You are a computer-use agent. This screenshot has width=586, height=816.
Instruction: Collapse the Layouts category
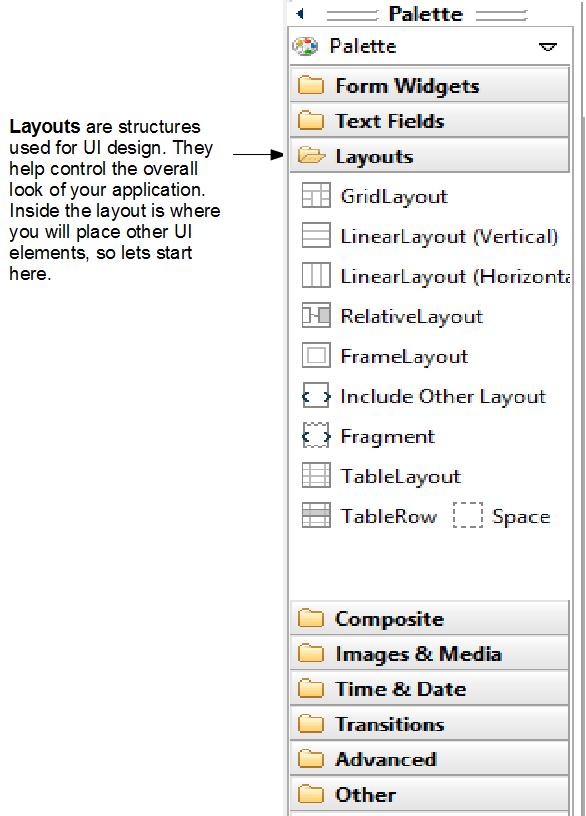point(429,155)
